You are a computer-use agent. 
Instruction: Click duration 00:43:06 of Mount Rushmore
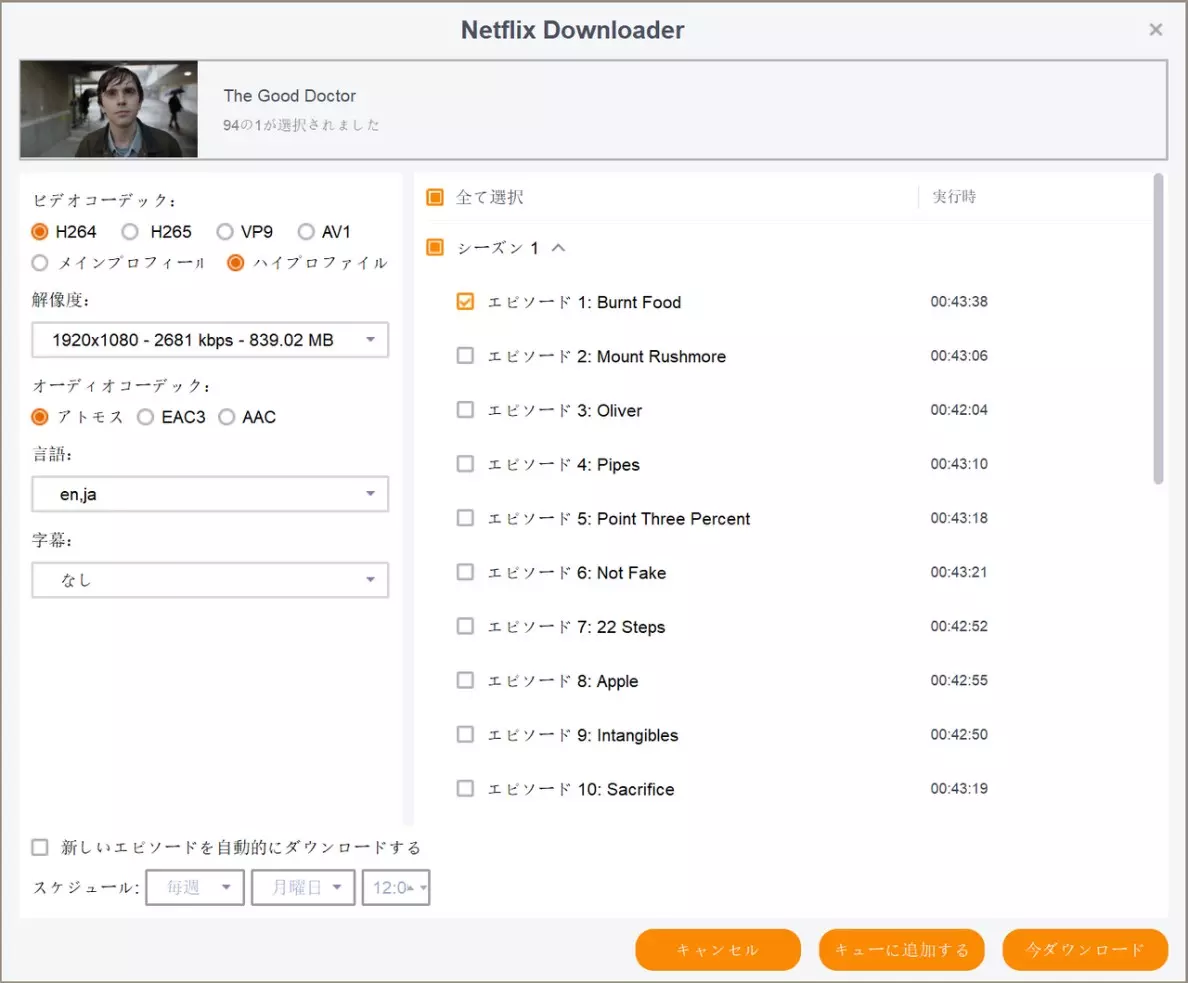(x=959, y=355)
